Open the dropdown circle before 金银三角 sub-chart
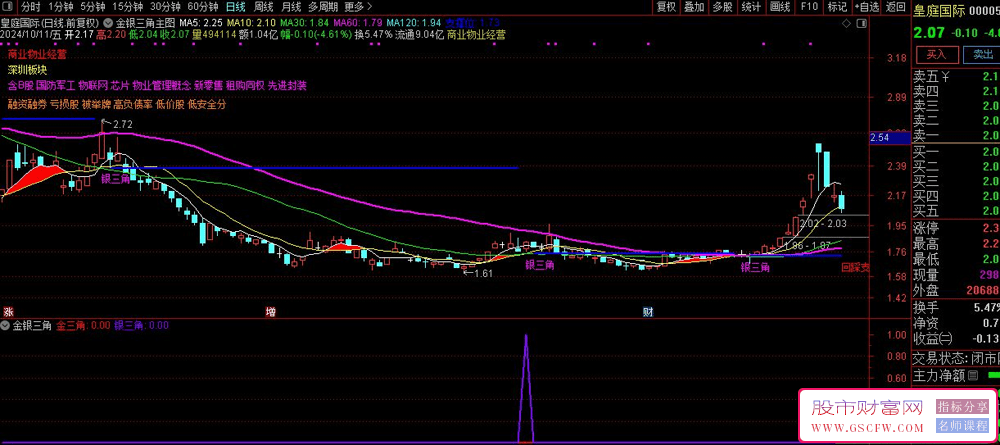 6,325
